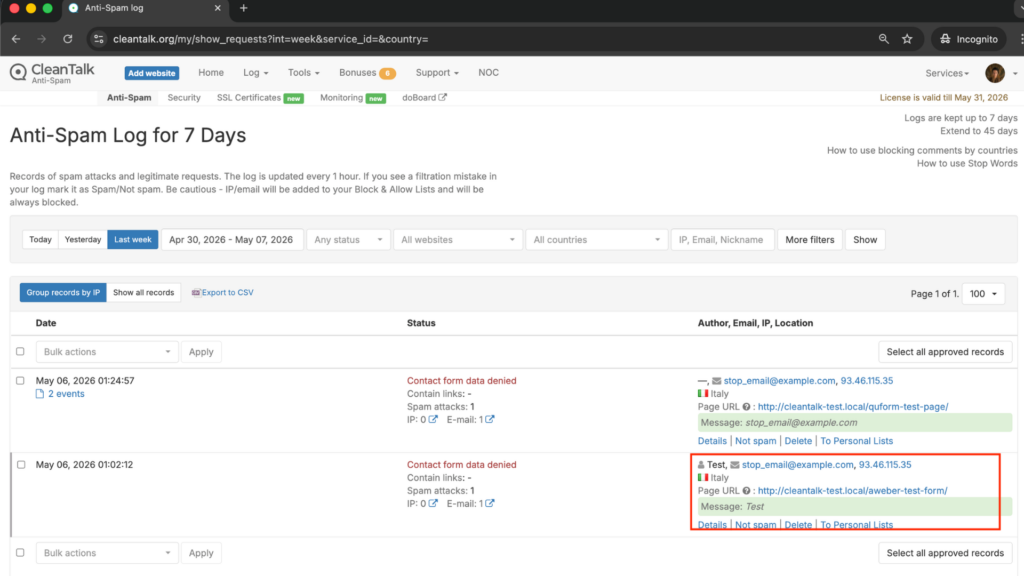
Task: Open a new browser tab
Action: 244,8
